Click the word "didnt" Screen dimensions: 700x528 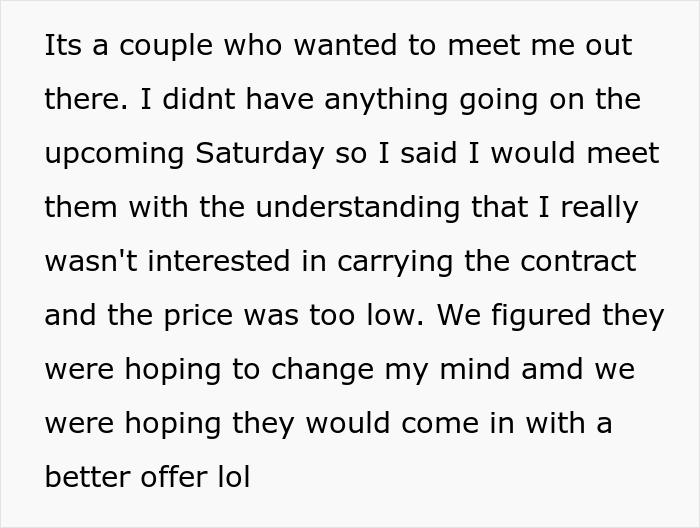pyautogui.click(x=199, y=99)
